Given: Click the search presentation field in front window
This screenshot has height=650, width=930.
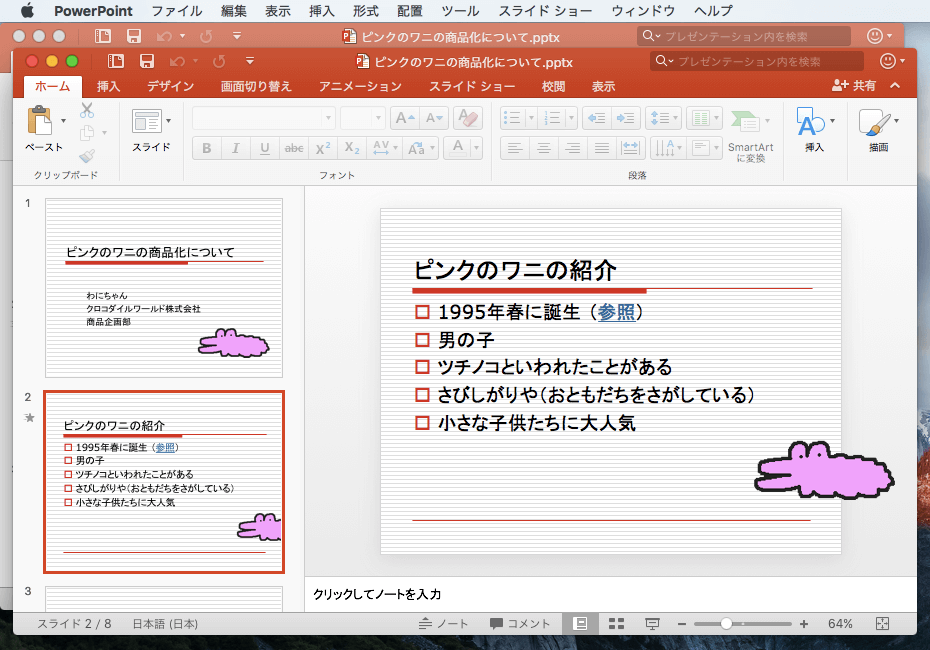Looking at the screenshot, I should click(757, 61).
